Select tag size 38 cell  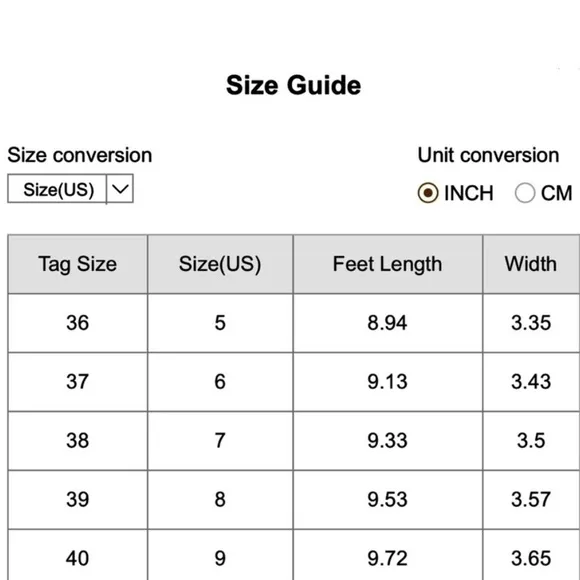[x=78, y=441]
